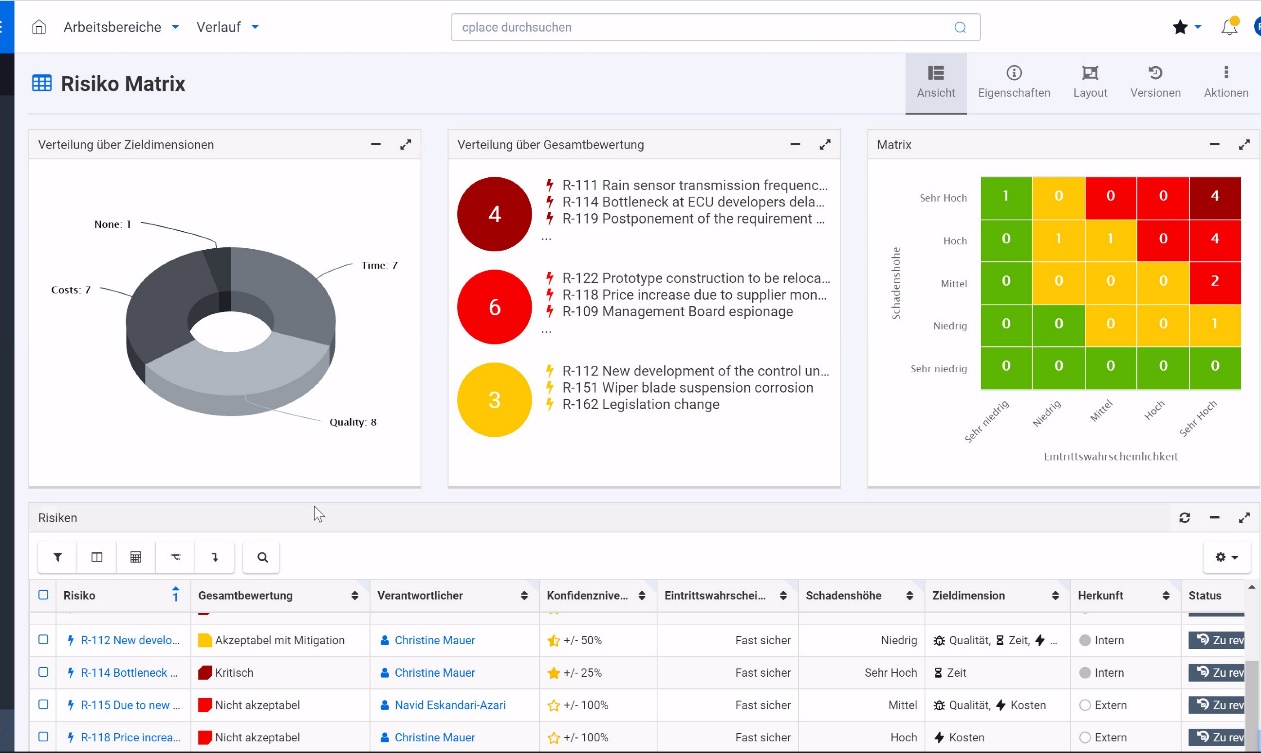Open the Versionen tab
Image resolution: width=1261 pixels, height=753 pixels.
tap(1155, 82)
